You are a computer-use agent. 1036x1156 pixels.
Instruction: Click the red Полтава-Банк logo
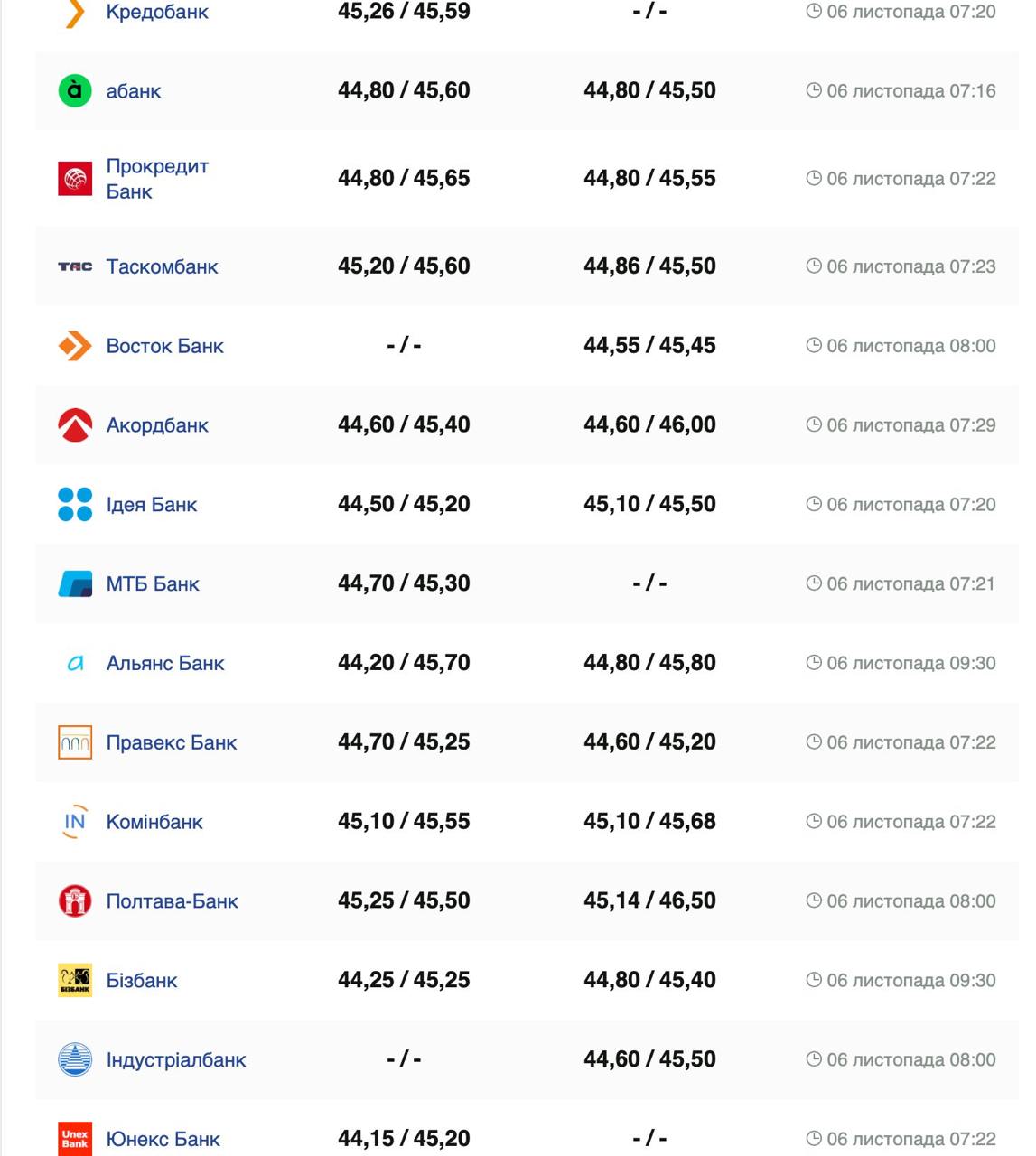pos(75,901)
